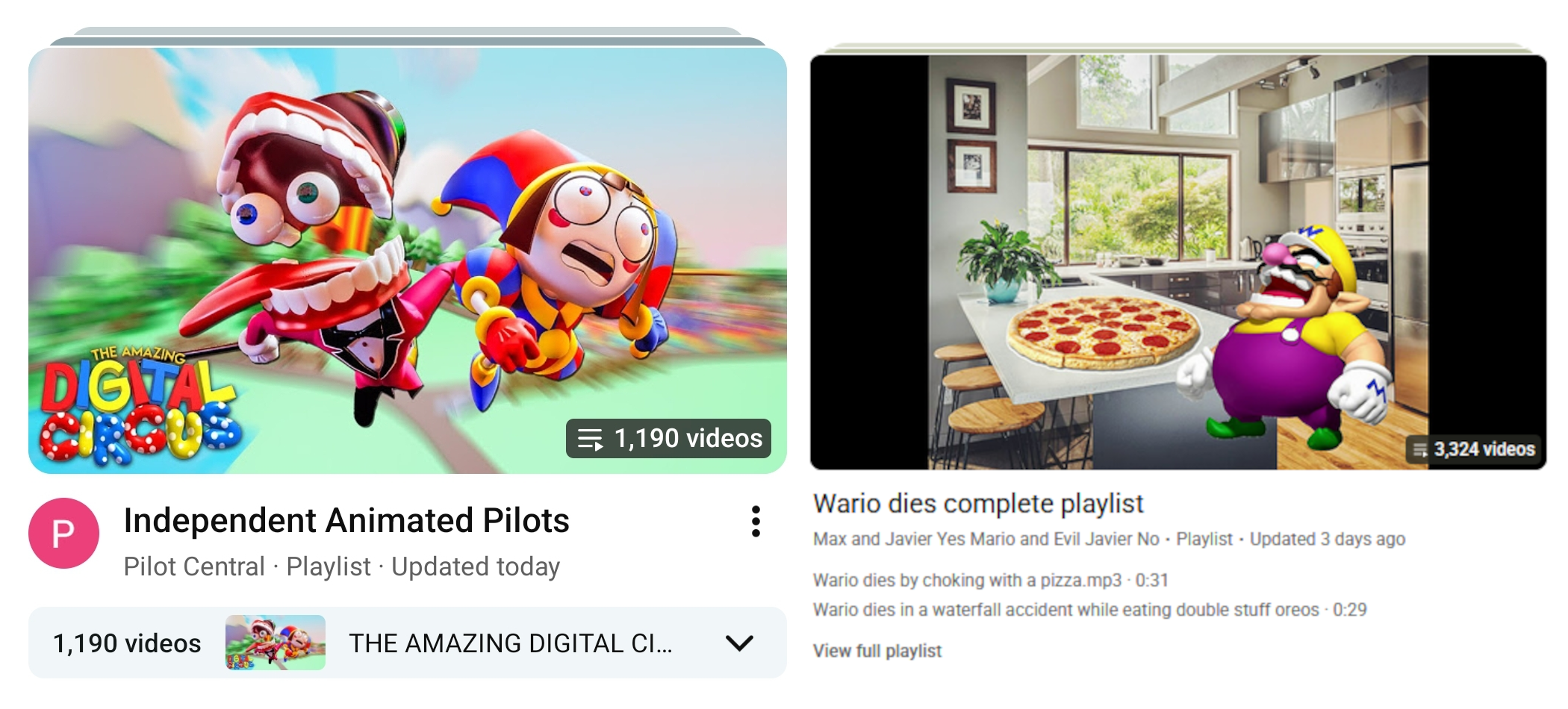Click the 3,324 videos overlay badge
This screenshot has height=709, width=1568.
[x=1474, y=449]
